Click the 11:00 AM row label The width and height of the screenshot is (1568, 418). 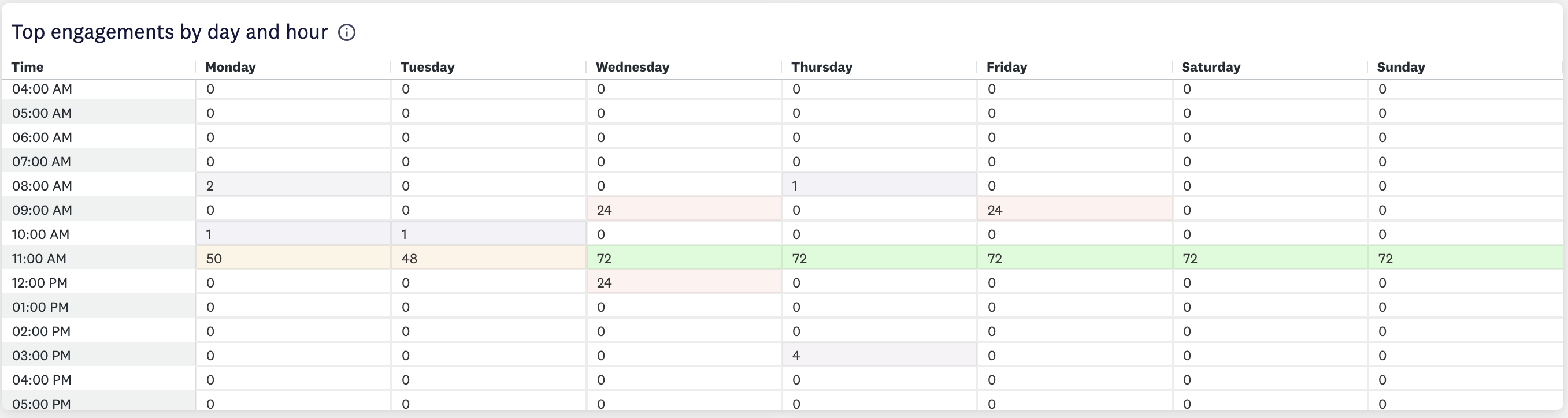tap(39, 258)
